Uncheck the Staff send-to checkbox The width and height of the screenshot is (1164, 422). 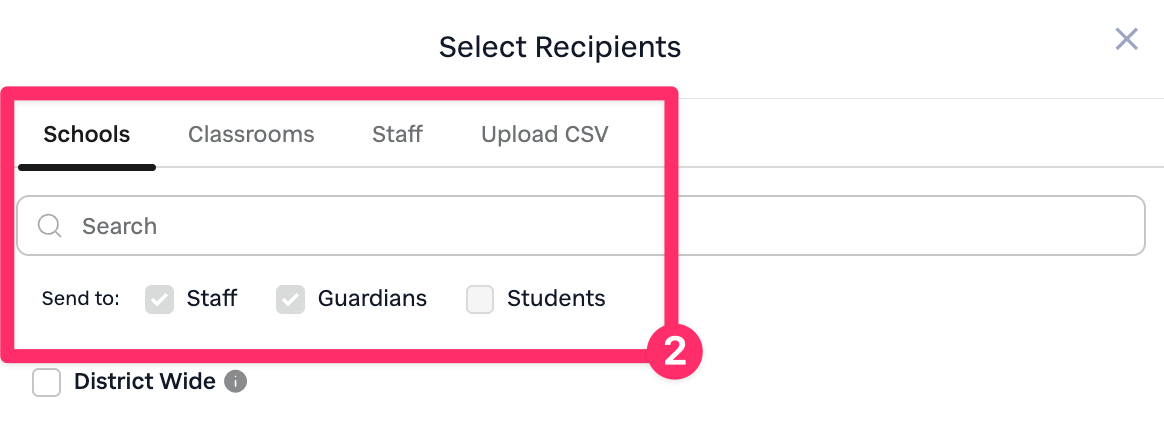click(x=160, y=299)
